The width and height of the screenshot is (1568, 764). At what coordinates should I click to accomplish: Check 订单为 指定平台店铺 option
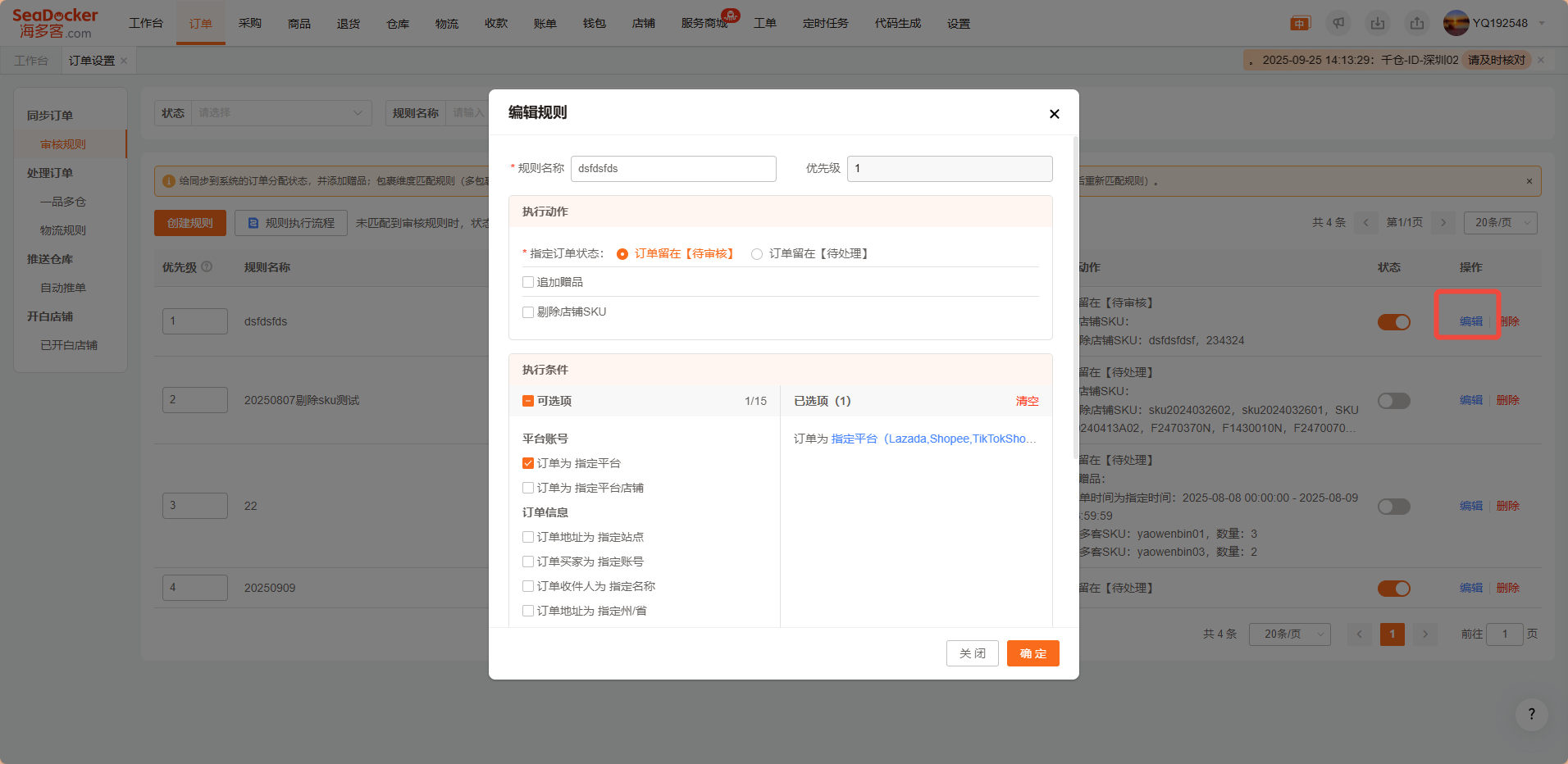click(x=528, y=488)
